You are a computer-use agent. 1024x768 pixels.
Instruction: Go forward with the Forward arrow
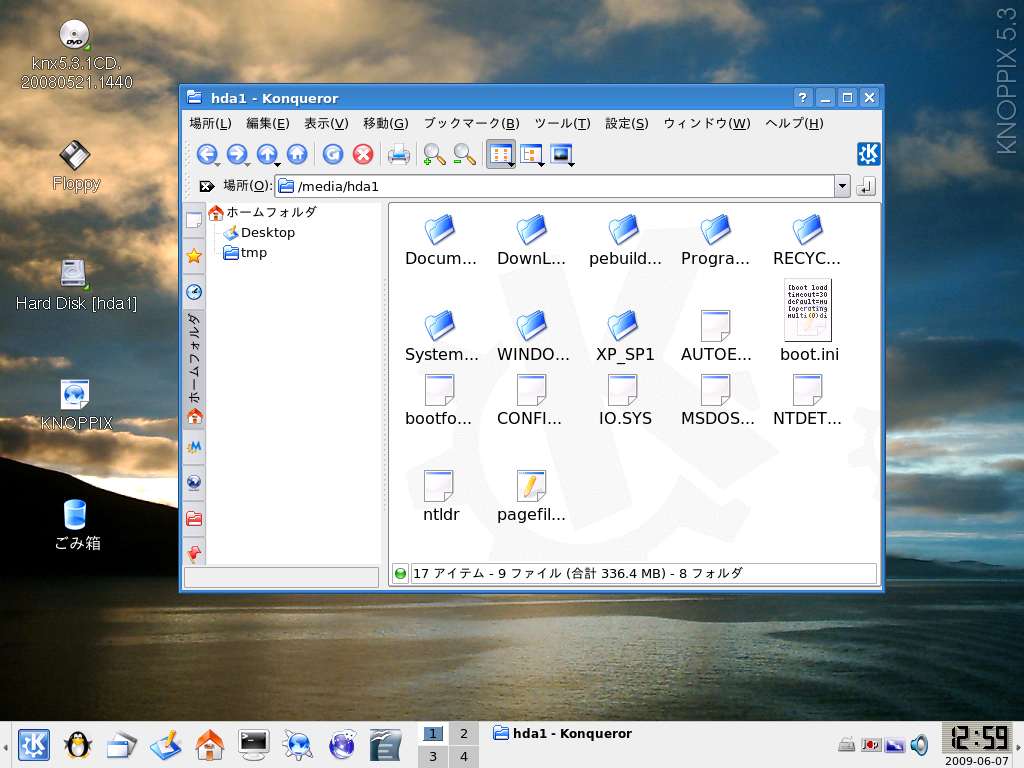pyautogui.click(x=237, y=154)
